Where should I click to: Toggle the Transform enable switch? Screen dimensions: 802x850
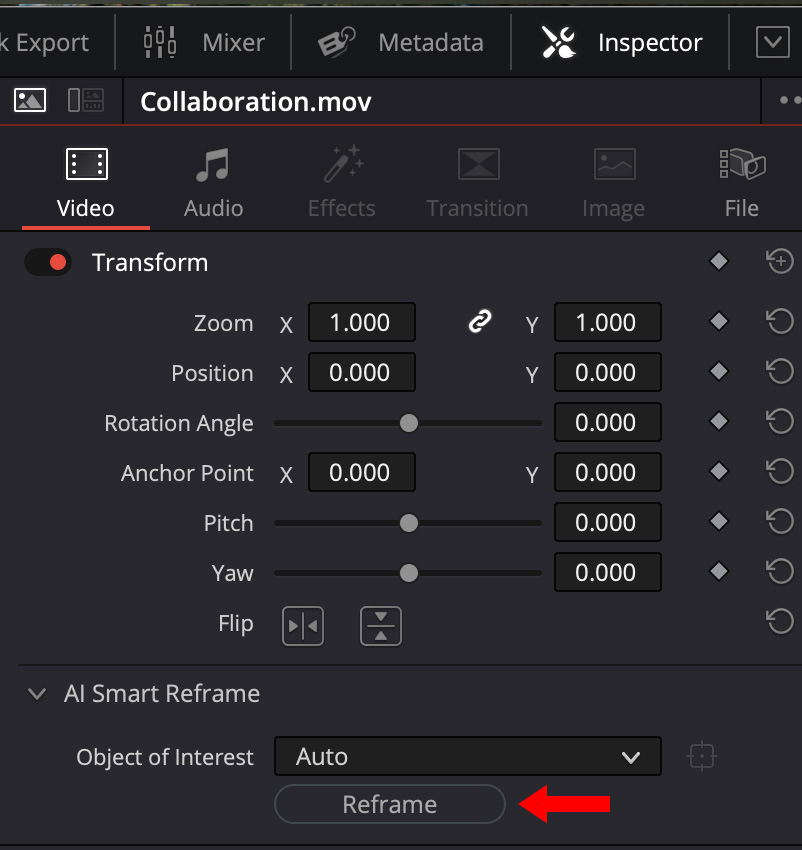tap(48, 263)
